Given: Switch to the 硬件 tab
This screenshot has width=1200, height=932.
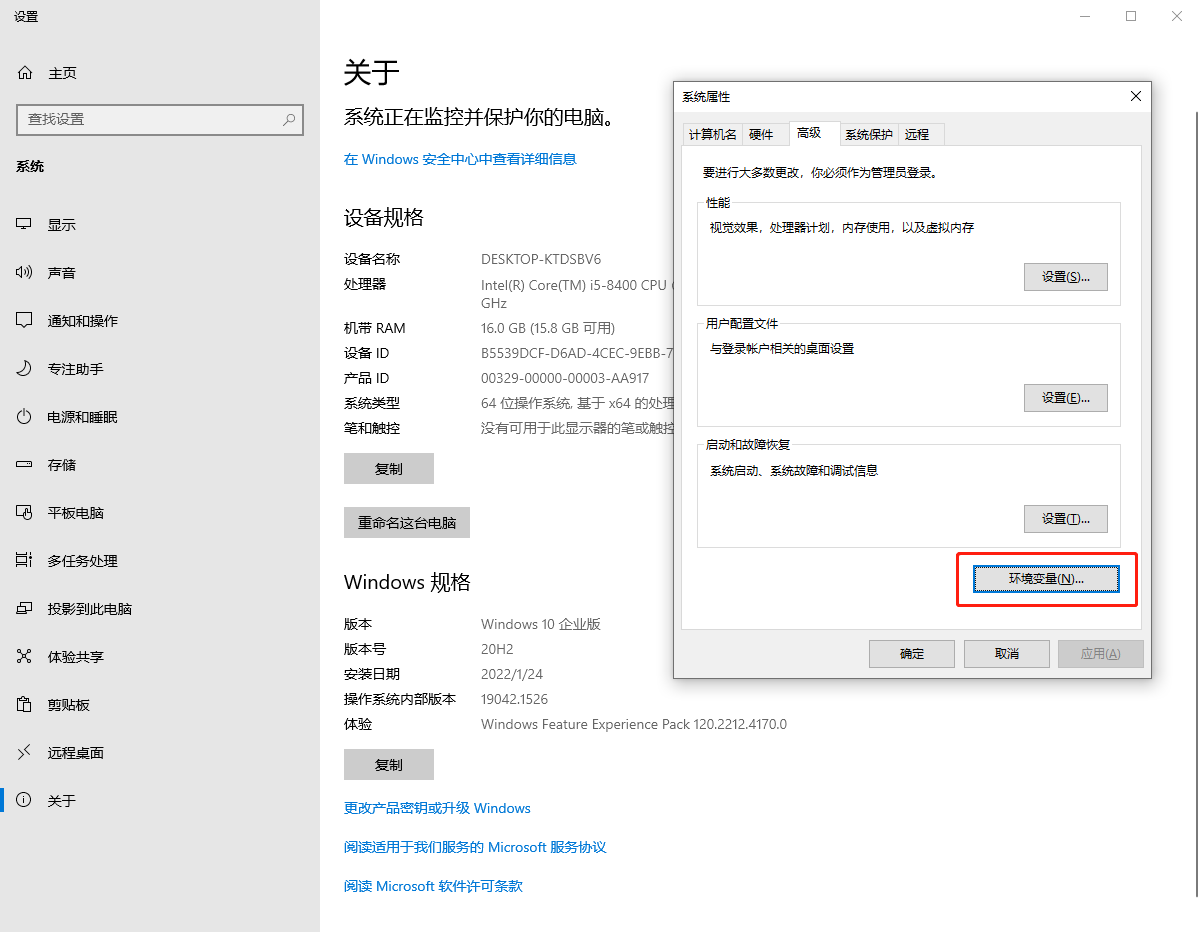Looking at the screenshot, I should (761, 135).
